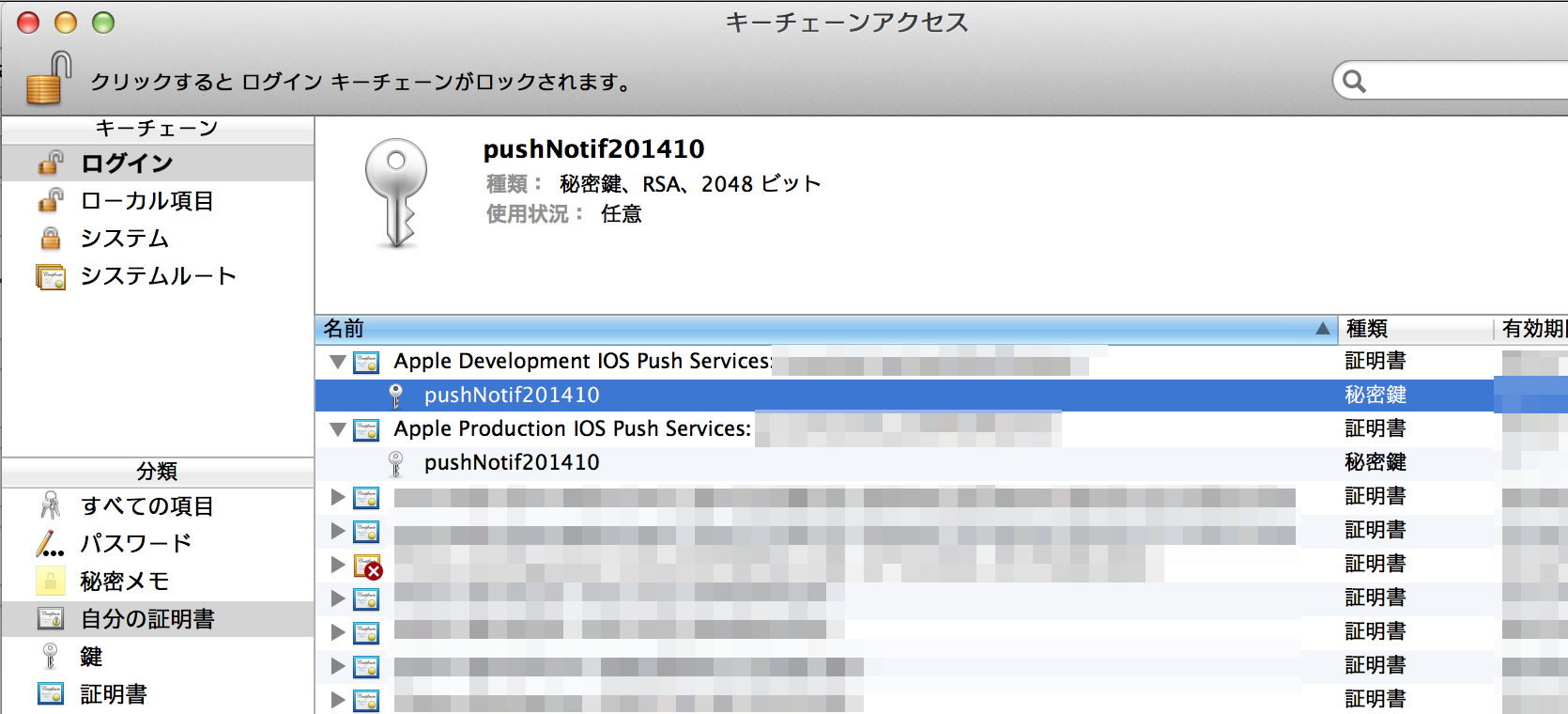Screen dimensions: 1568x714
Task: Click the ローカル項目 padlock icon
Action: click(x=51, y=200)
